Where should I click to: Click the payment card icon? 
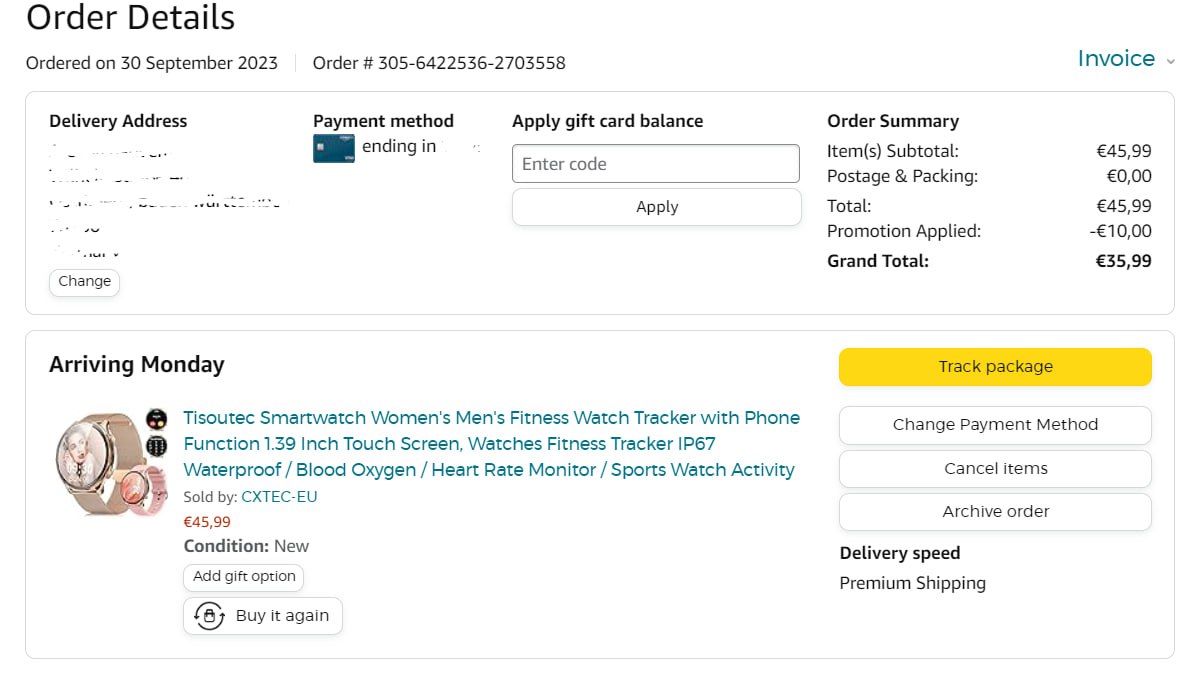tap(333, 148)
